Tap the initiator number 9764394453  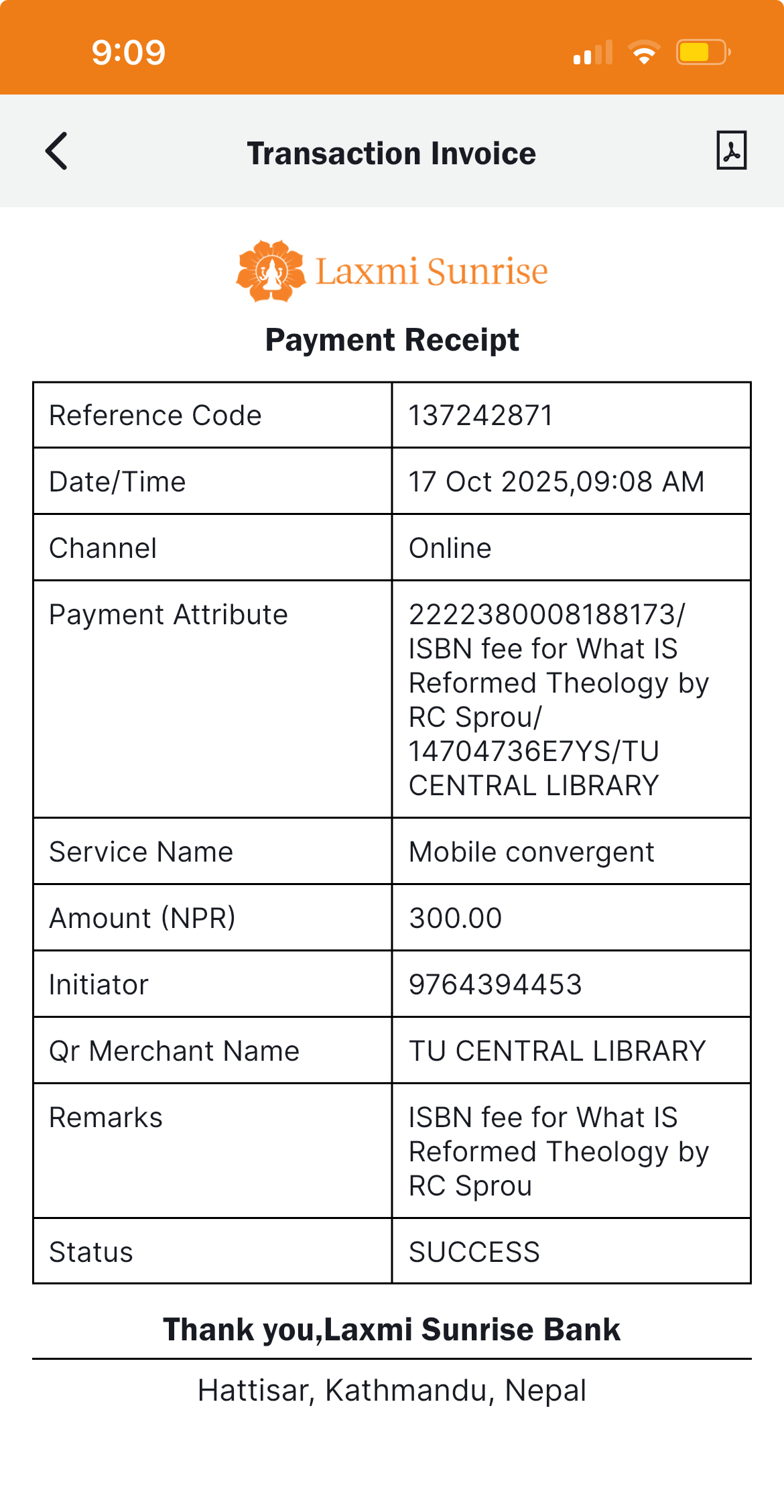(495, 984)
